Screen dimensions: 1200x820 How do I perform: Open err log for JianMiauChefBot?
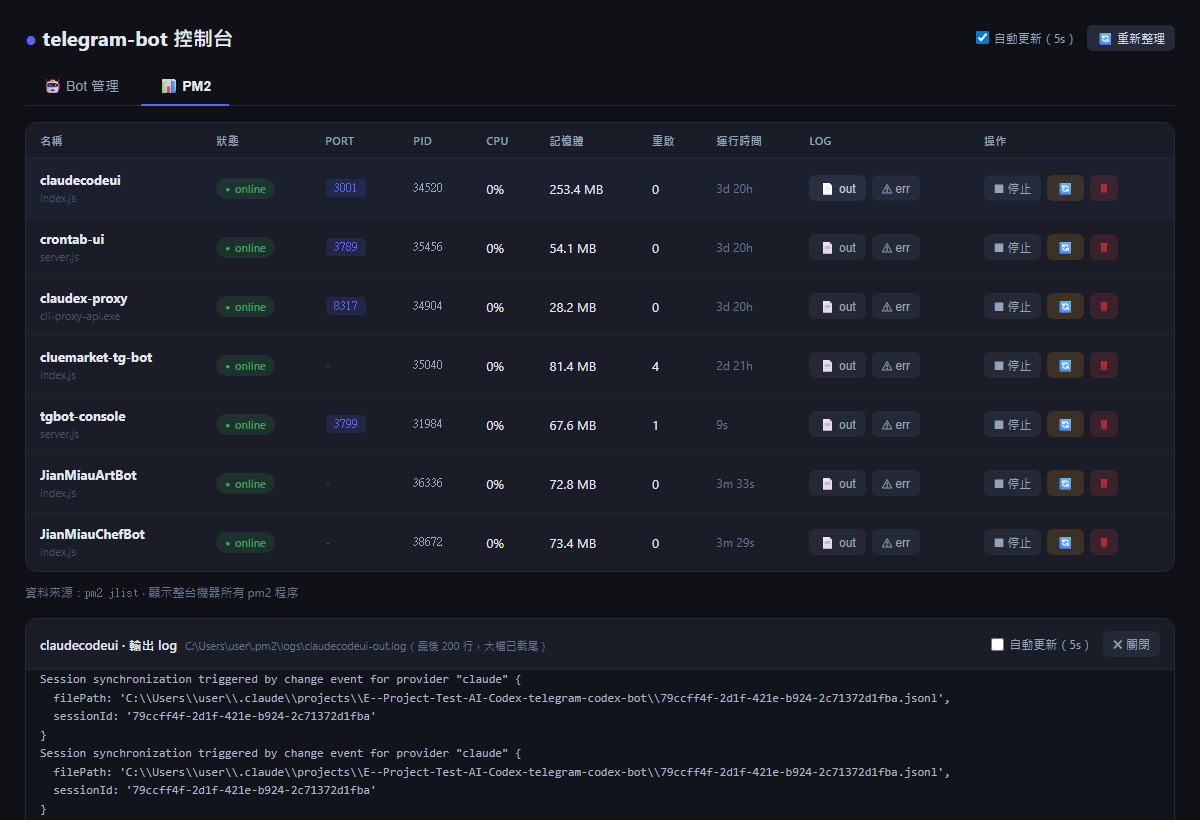pyautogui.click(x=896, y=542)
